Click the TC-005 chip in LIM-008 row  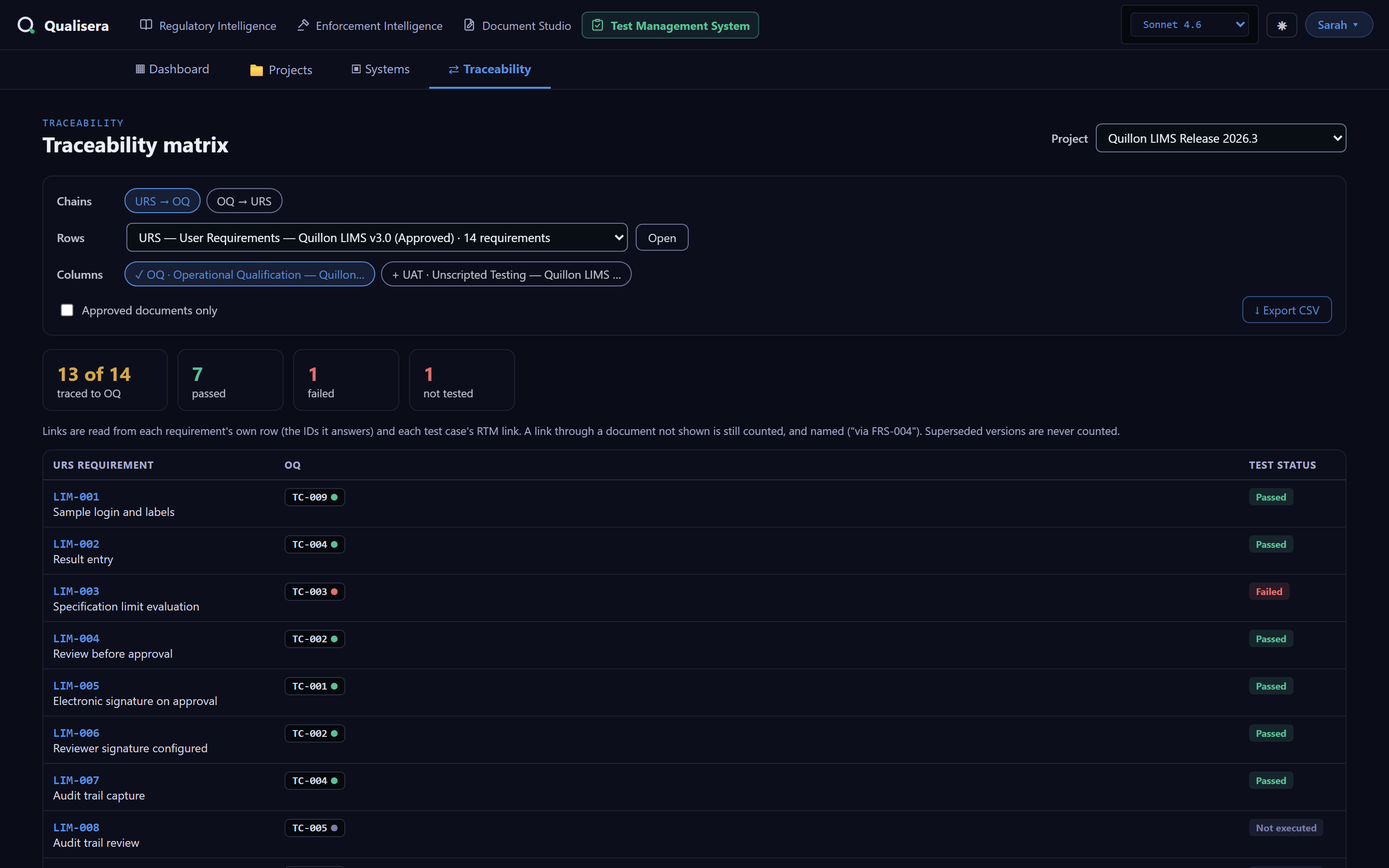[314, 828]
